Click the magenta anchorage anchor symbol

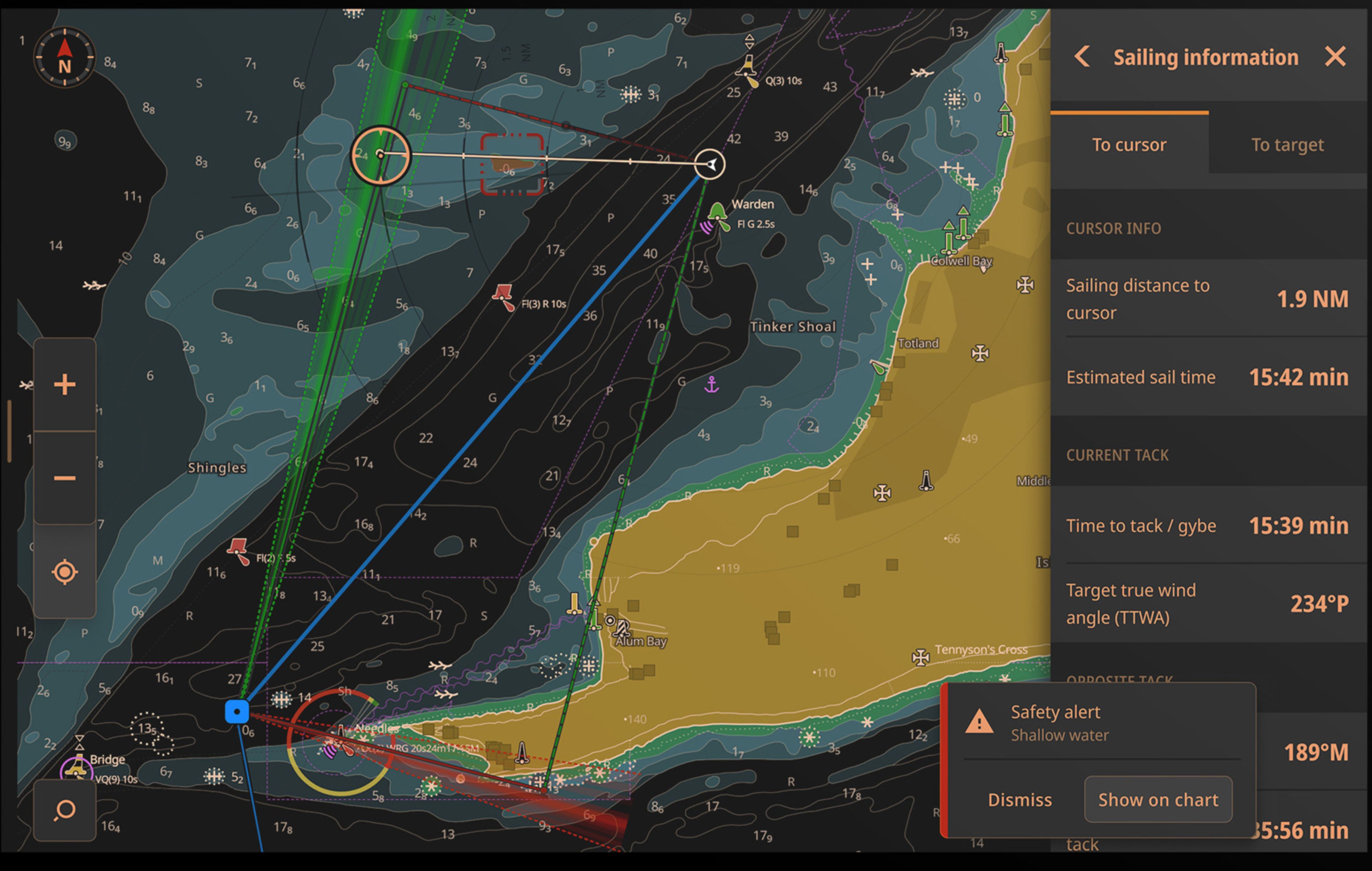(x=711, y=384)
